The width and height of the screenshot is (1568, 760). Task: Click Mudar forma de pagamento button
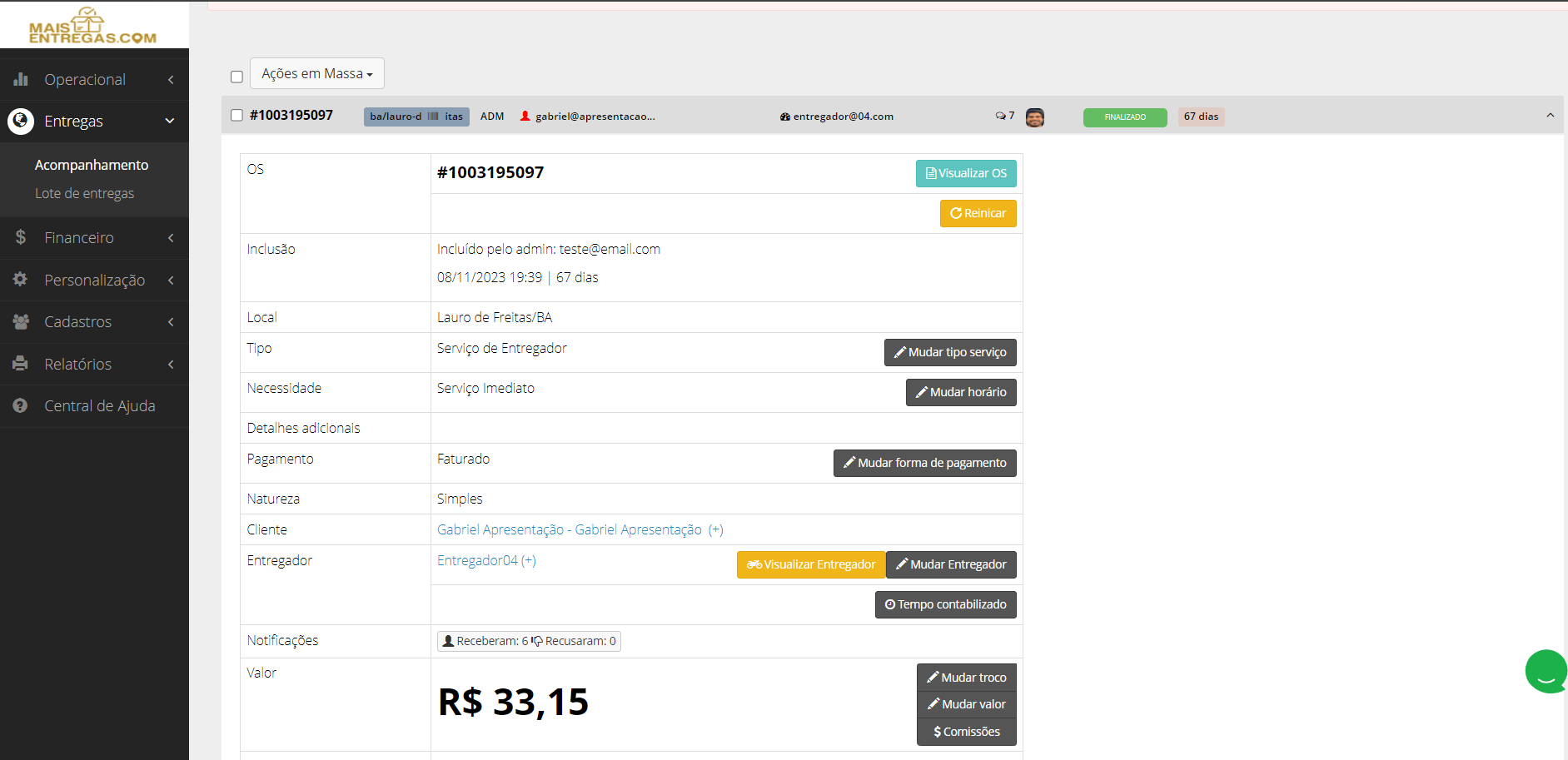[925, 463]
